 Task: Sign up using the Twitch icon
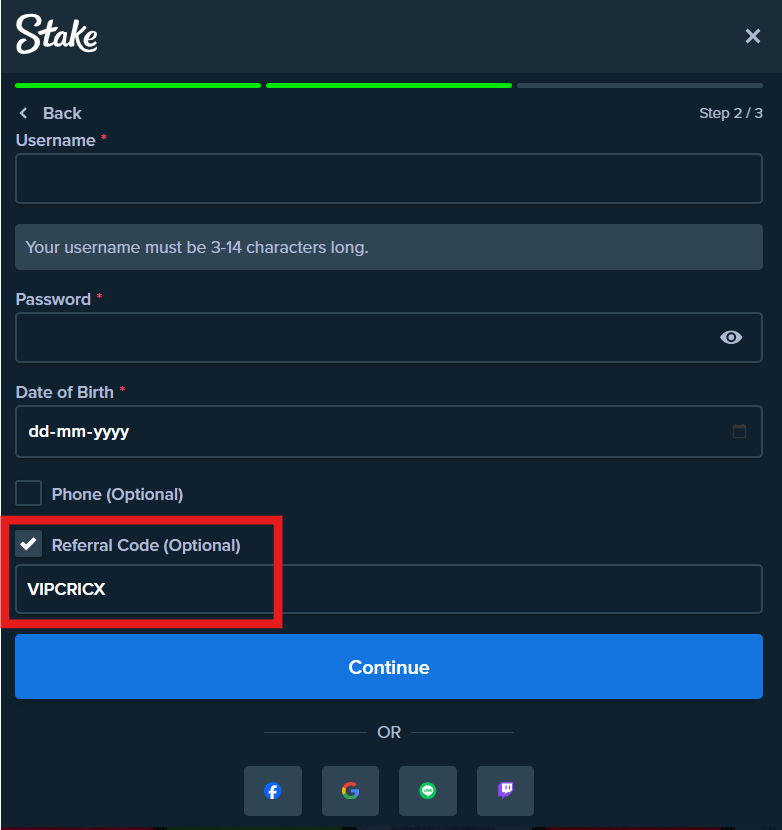coord(505,790)
